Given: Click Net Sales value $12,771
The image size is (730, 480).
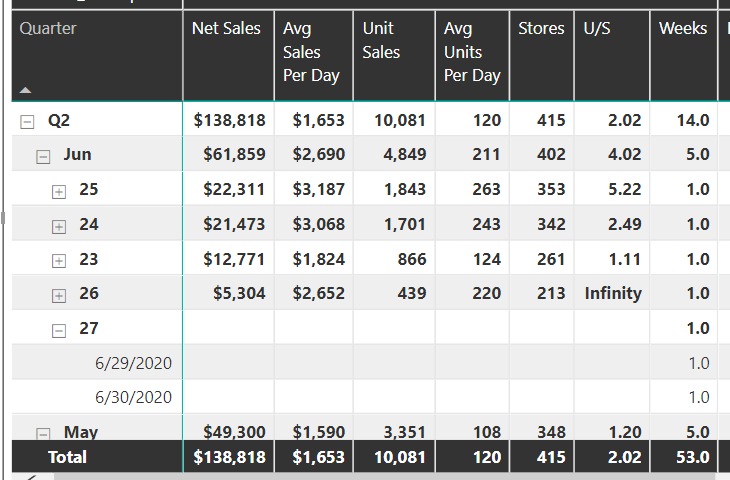Looking at the screenshot, I should tap(234, 259).
